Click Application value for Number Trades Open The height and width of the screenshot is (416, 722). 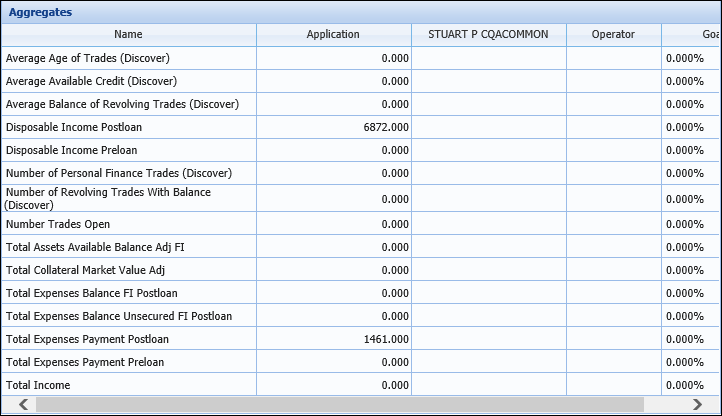(x=395, y=224)
